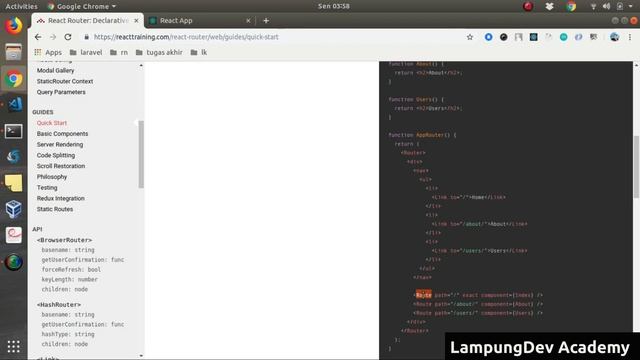Image resolution: width=640 pixels, height=360 pixels.
Task: Open Server Rendering guide
Action: [60, 144]
